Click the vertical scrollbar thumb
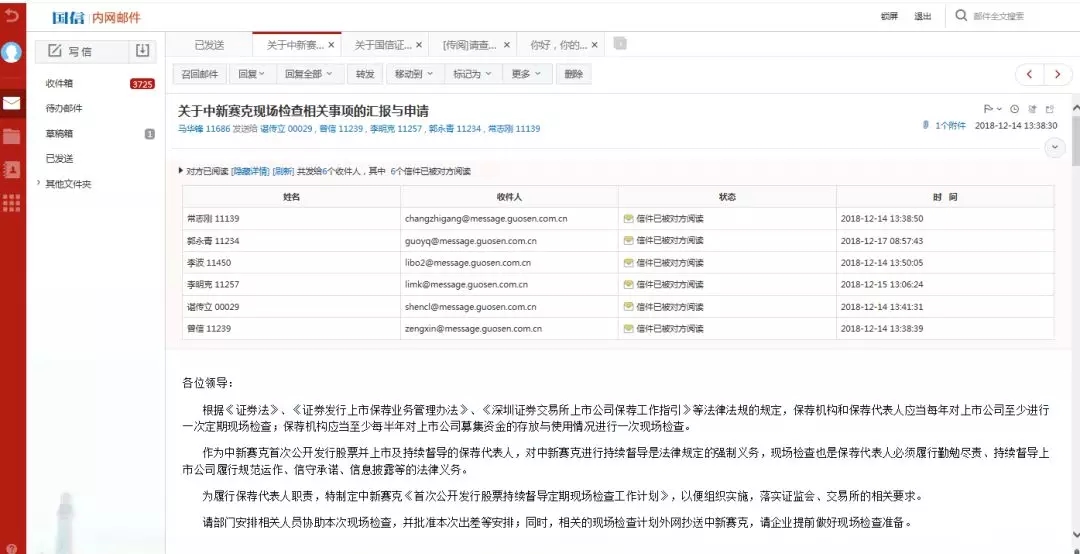 pyautogui.click(x=1074, y=141)
